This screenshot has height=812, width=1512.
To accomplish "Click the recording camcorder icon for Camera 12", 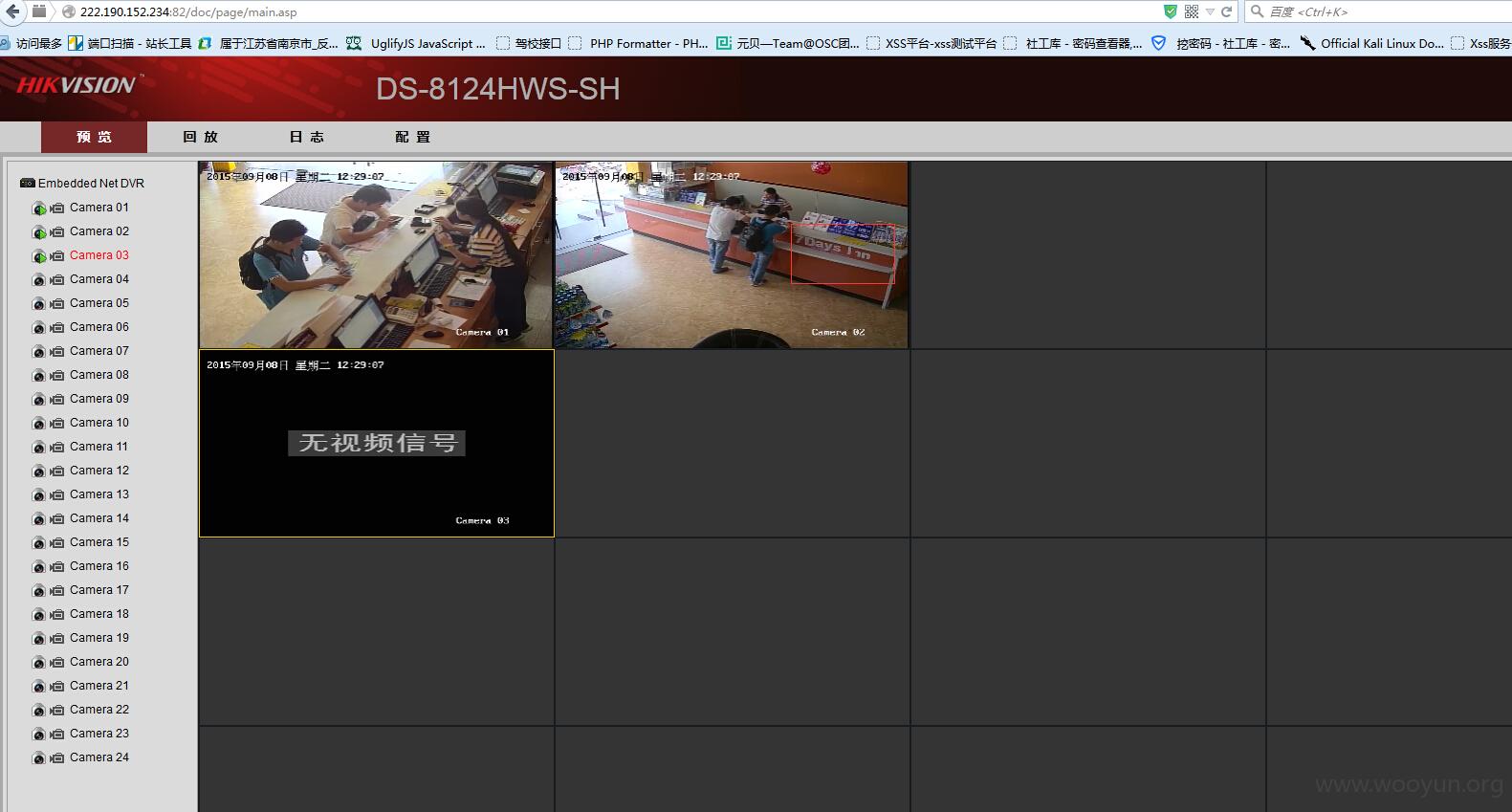I will click(x=57, y=471).
